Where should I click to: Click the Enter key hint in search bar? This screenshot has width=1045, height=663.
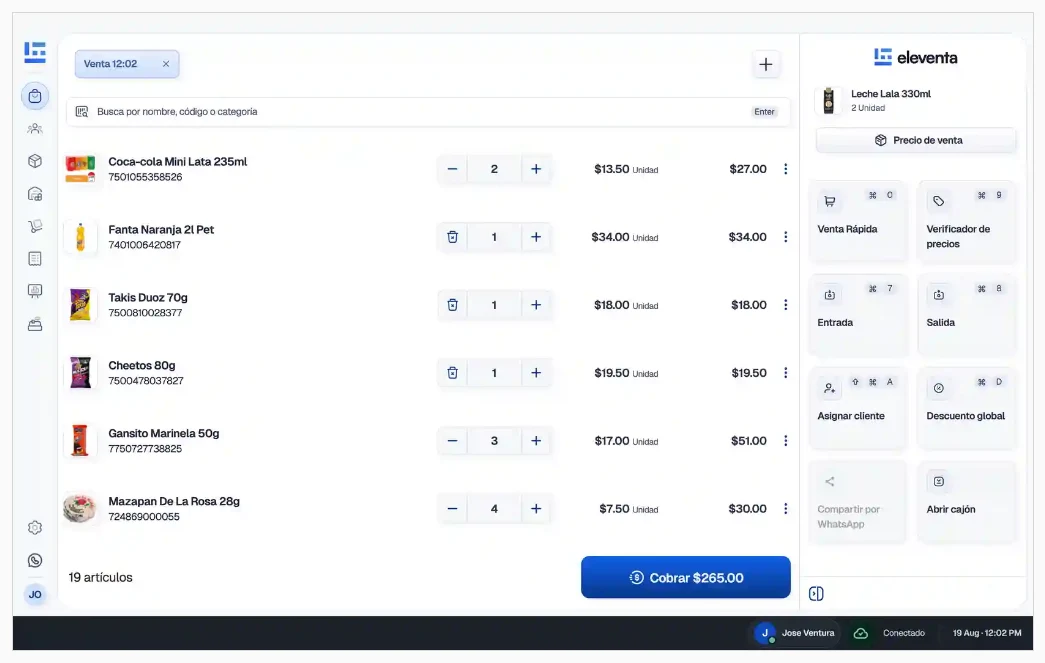[764, 112]
